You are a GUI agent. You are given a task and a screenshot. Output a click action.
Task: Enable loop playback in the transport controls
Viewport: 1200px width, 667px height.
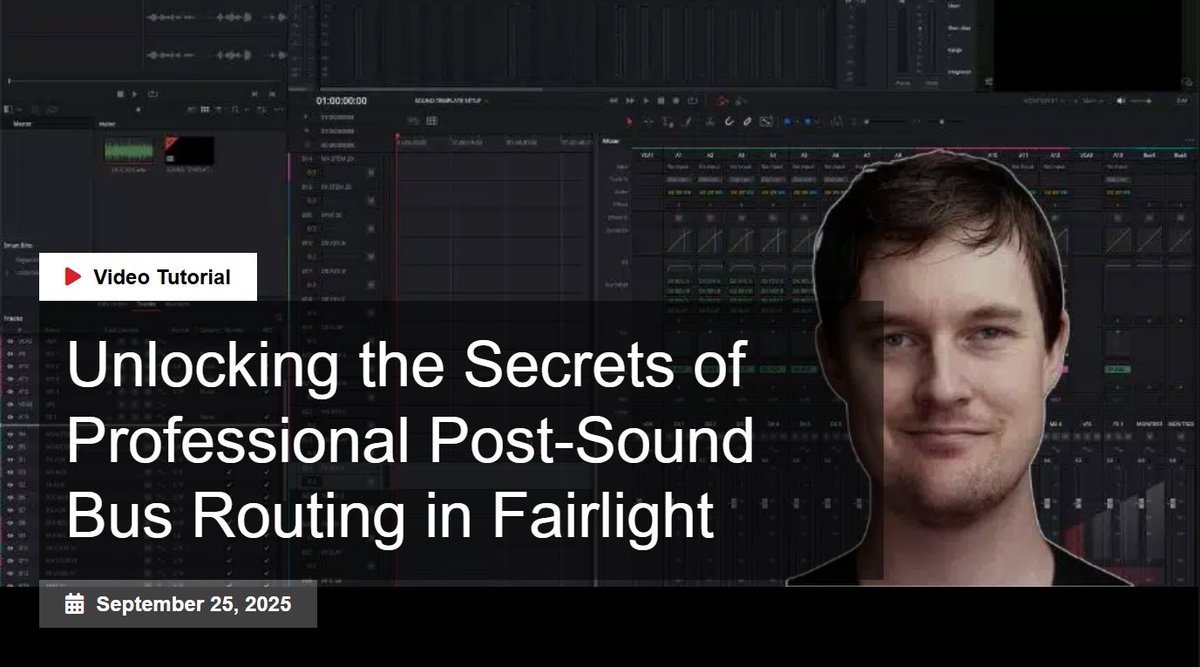(692, 101)
